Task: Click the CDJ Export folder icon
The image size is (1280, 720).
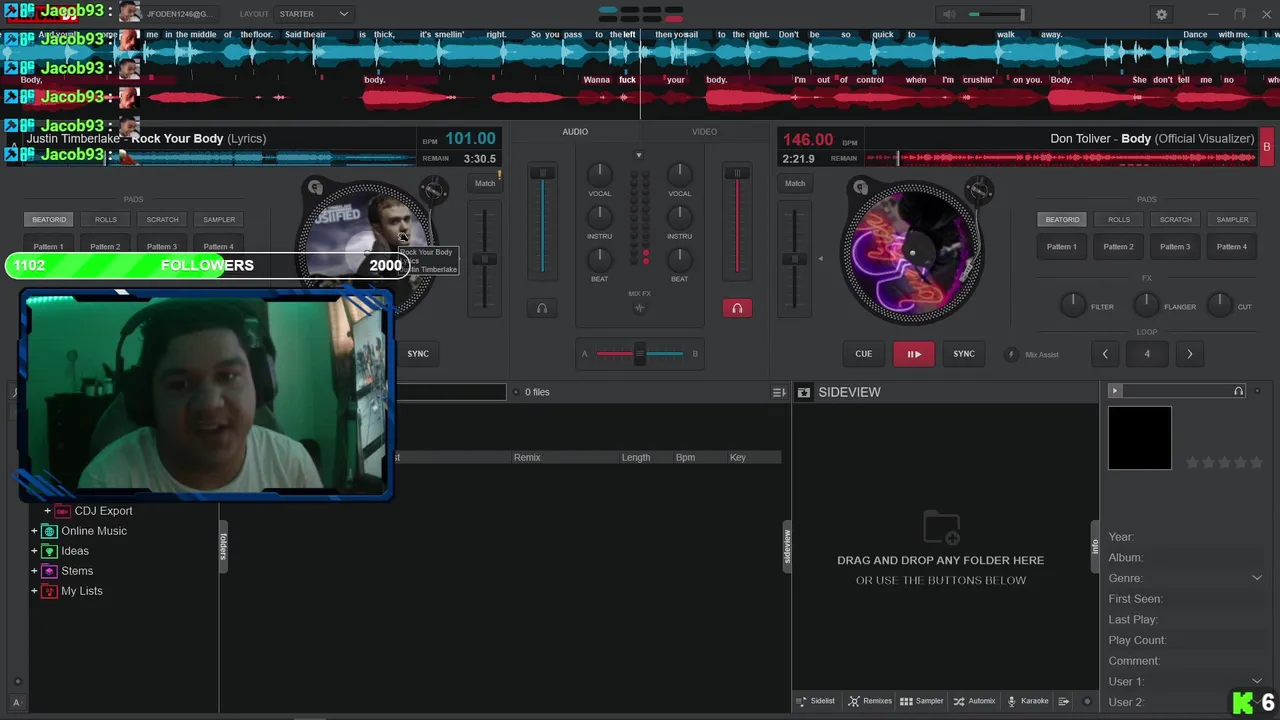Action: [x=62, y=511]
